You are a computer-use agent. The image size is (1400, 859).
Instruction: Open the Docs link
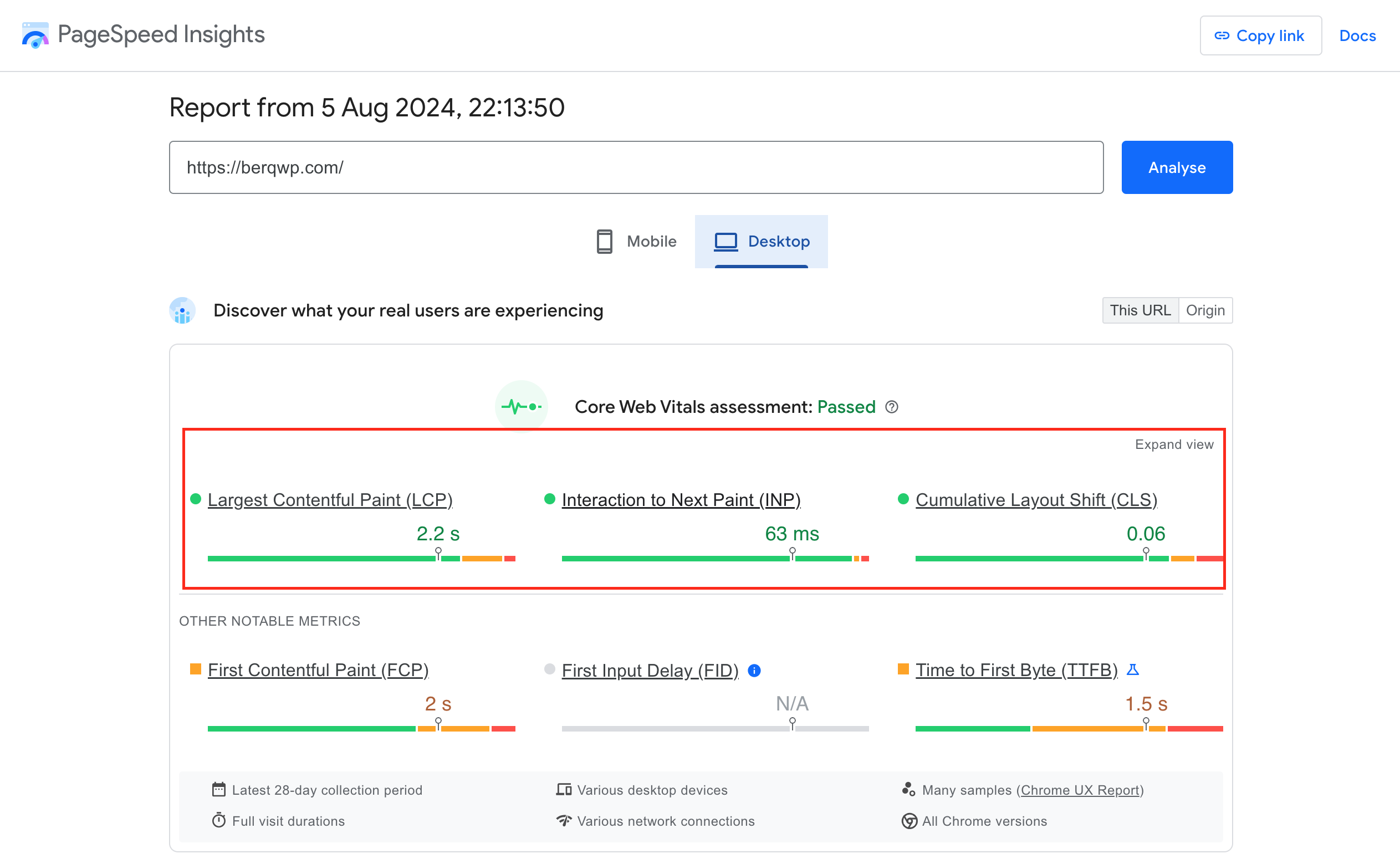coord(1357,36)
